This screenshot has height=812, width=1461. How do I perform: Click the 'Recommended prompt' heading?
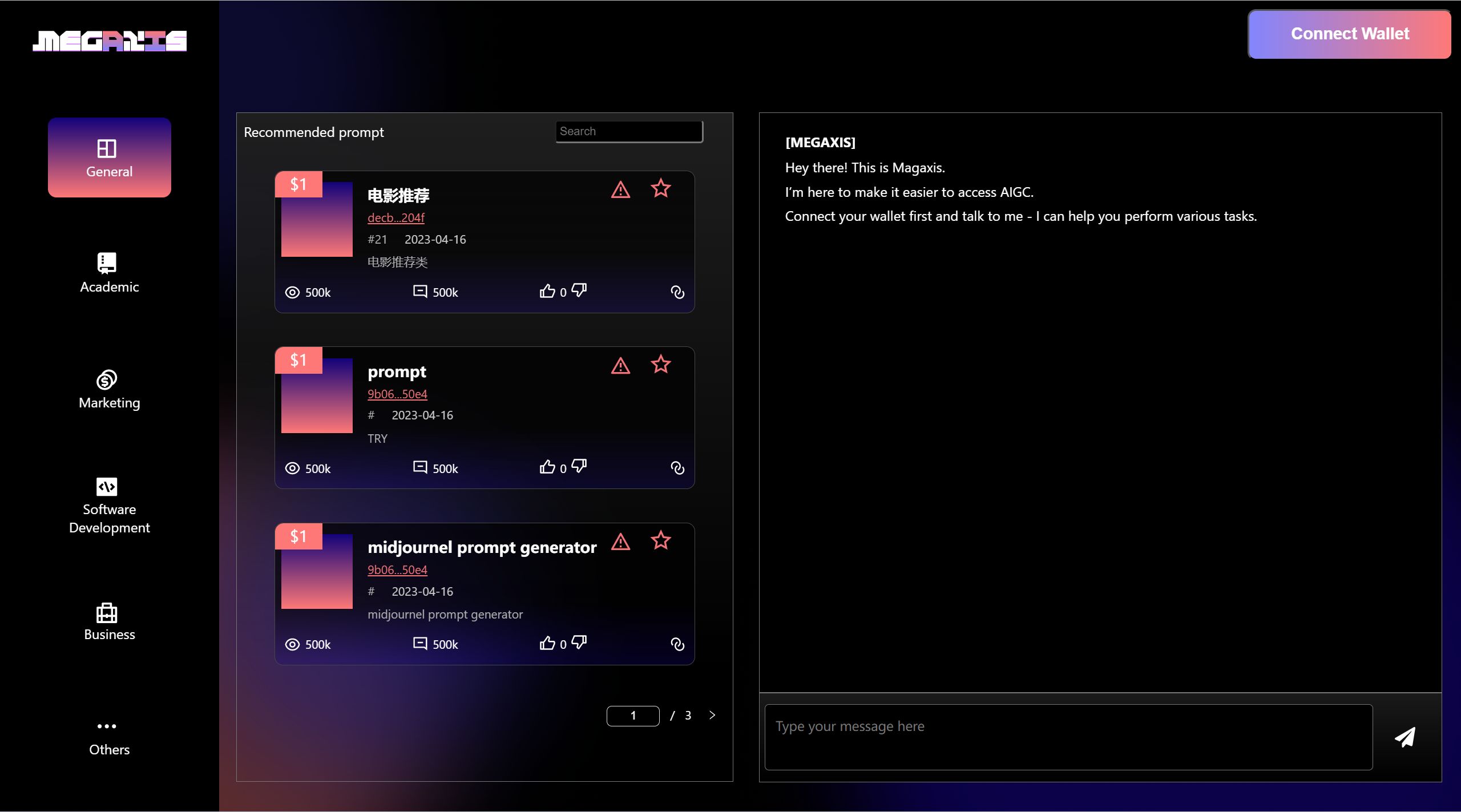click(314, 132)
